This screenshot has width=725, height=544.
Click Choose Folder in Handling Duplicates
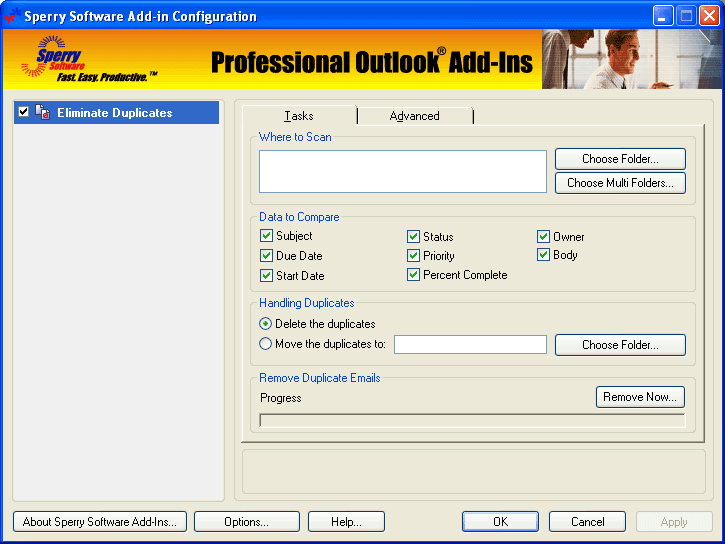click(620, 345)
